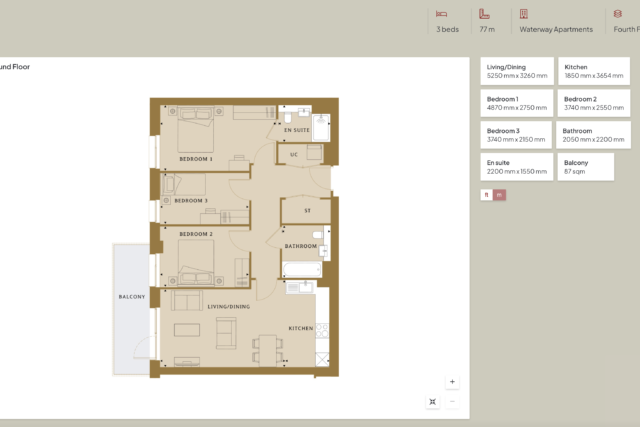Click the floor area icon above 77 m
The height and width of the screenshot is (427, 640).
(x=485, y=14)
